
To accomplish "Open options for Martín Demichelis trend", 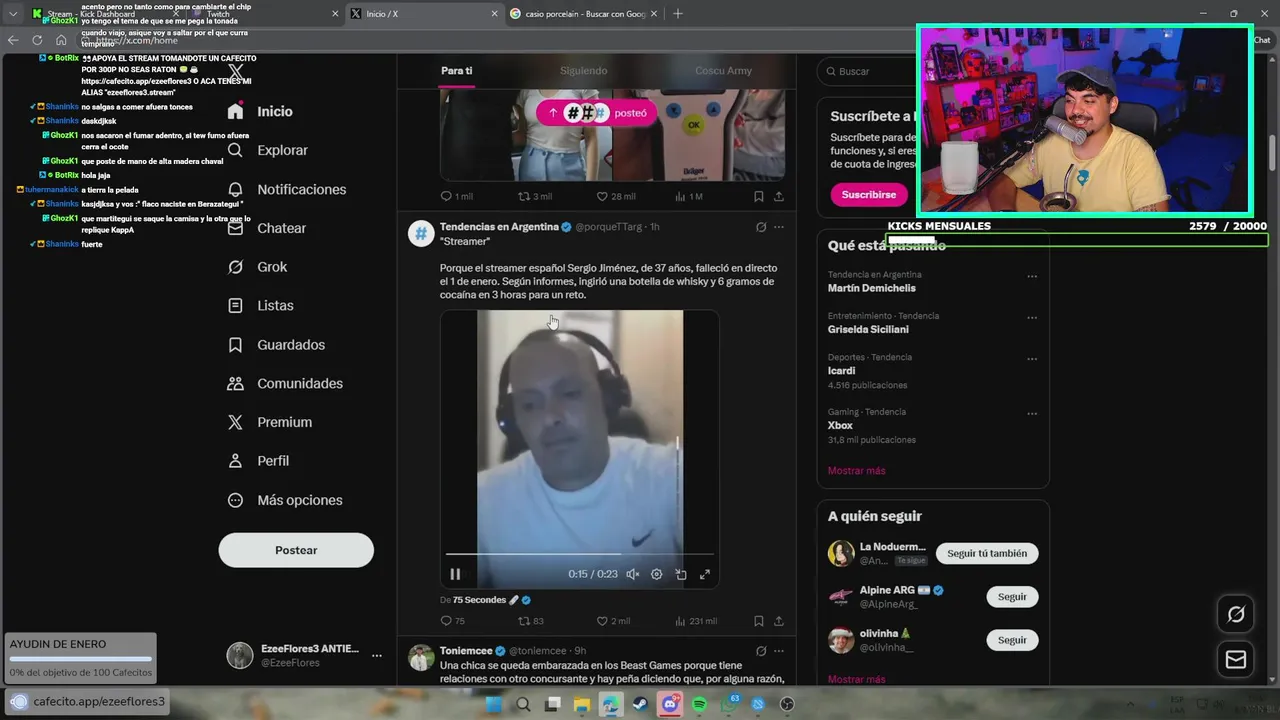I will pos(1032,276).
